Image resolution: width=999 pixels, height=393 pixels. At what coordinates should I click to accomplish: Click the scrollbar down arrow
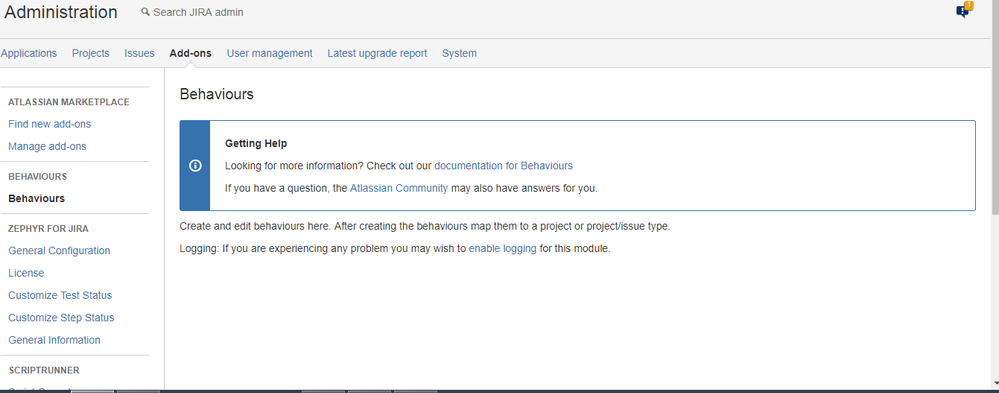coord(995,383)
